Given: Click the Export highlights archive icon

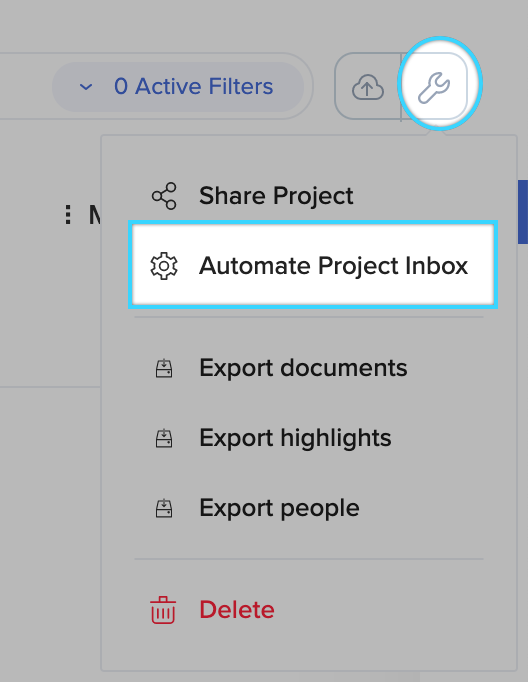Looking at the screenshot, I should point(164,438).
